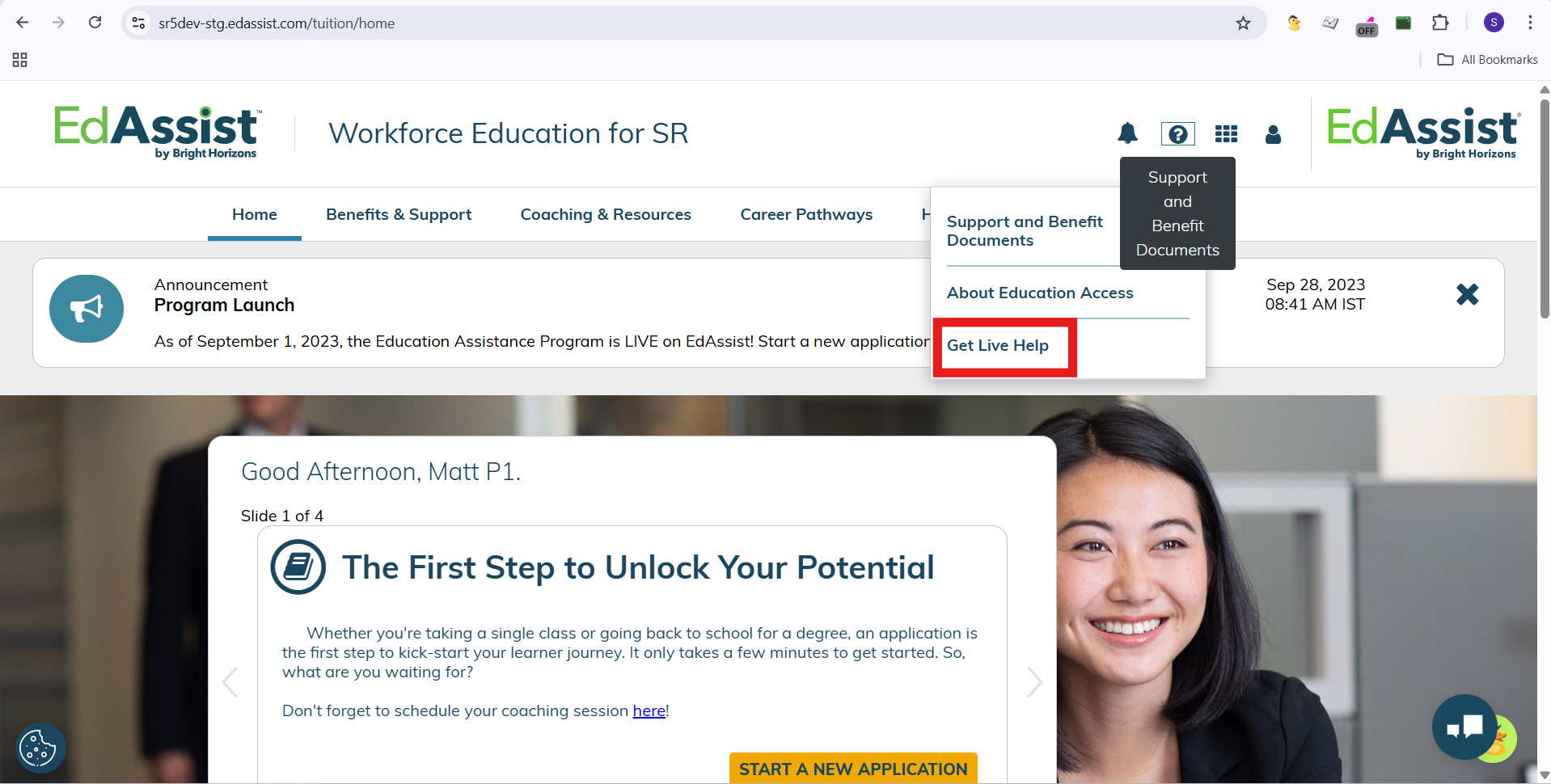Screen dimensions: 1551x784
Task: Open the live chat bubble button
Action: pyautogui.click(x=1464, y=727)
